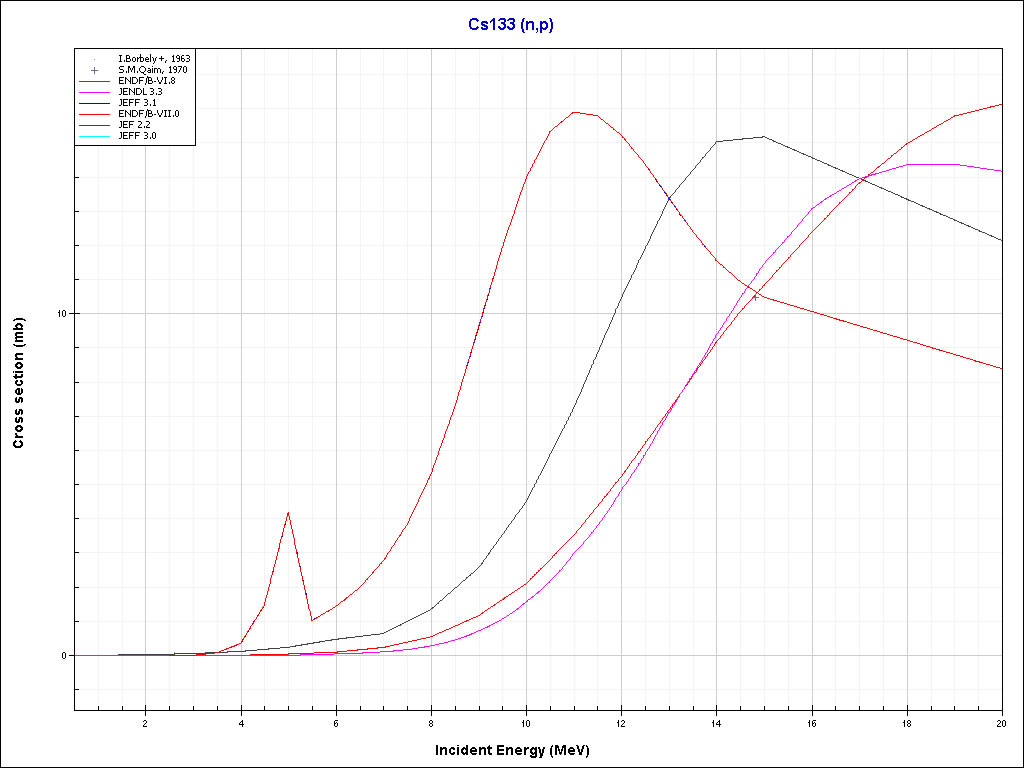
Task: Select the JEFF 3.0 legend label
Action: [137, 136]
